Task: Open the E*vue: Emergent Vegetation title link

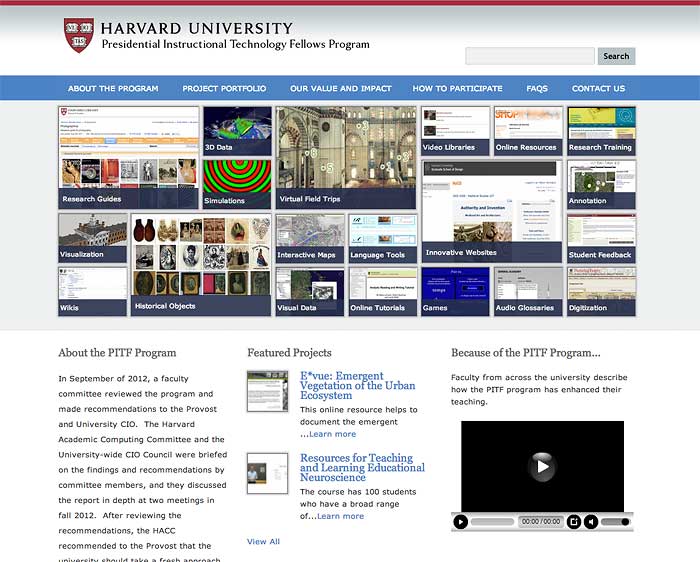Action: pyautogui.click(x=357, y=385)
